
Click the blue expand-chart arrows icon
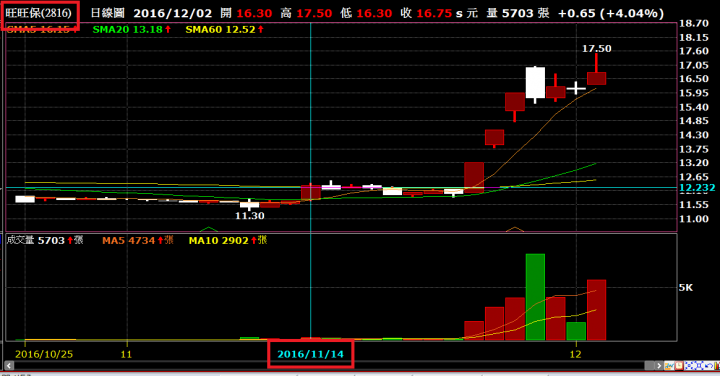click(699, 365)
